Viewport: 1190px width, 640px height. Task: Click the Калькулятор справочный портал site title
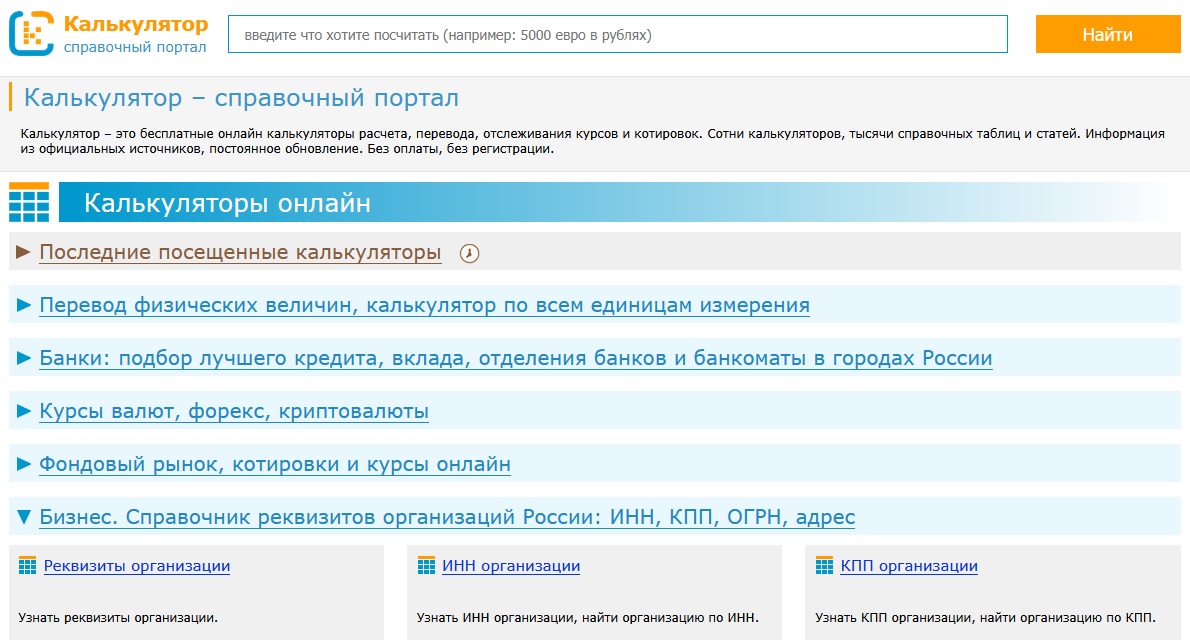click(135, 35)
